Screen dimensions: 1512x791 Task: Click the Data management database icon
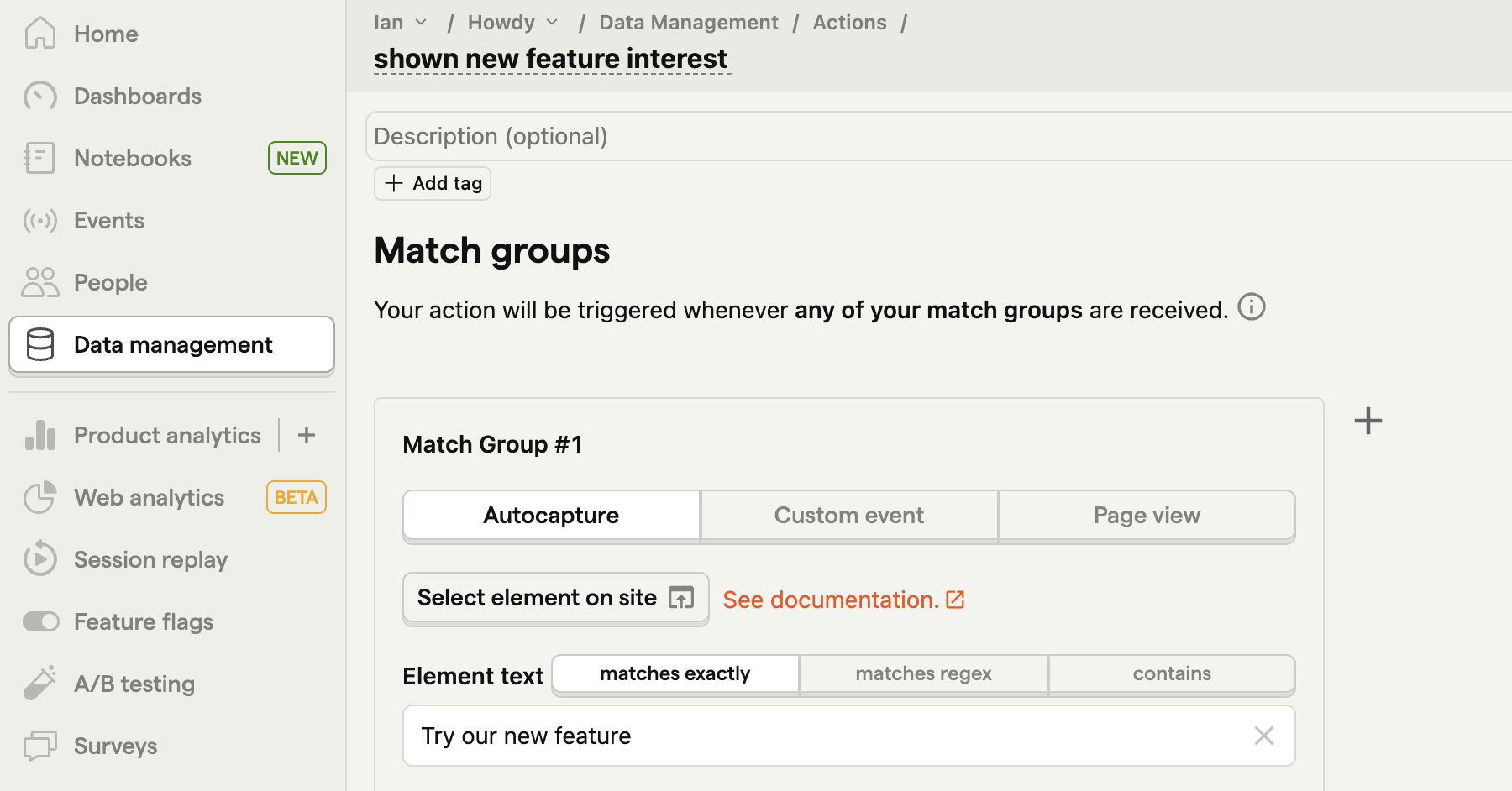click(39, 344)
